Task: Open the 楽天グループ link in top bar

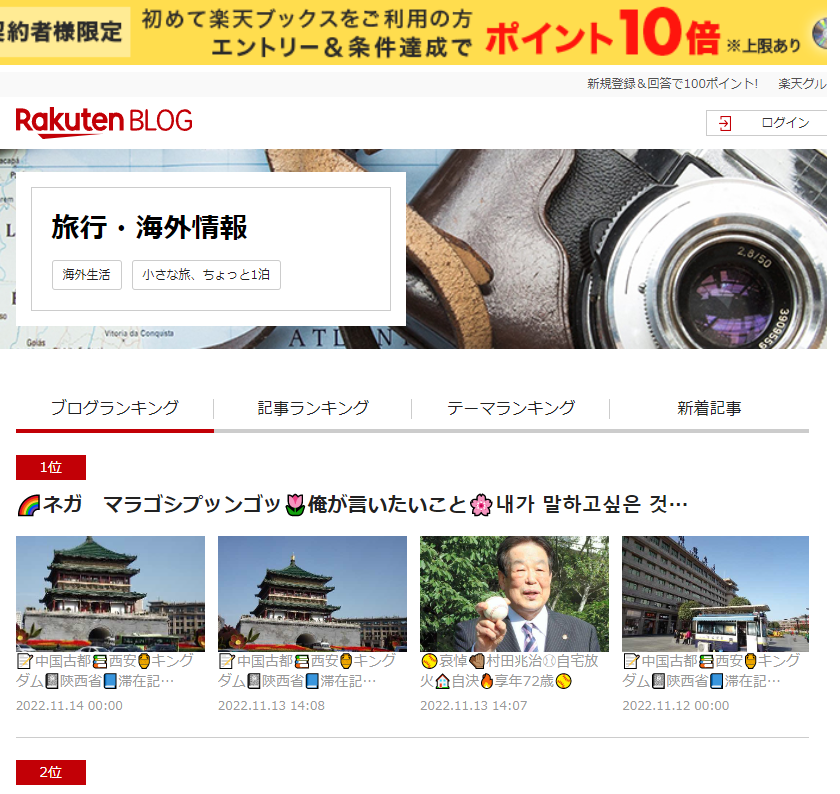Action: (x=802, y=84)
